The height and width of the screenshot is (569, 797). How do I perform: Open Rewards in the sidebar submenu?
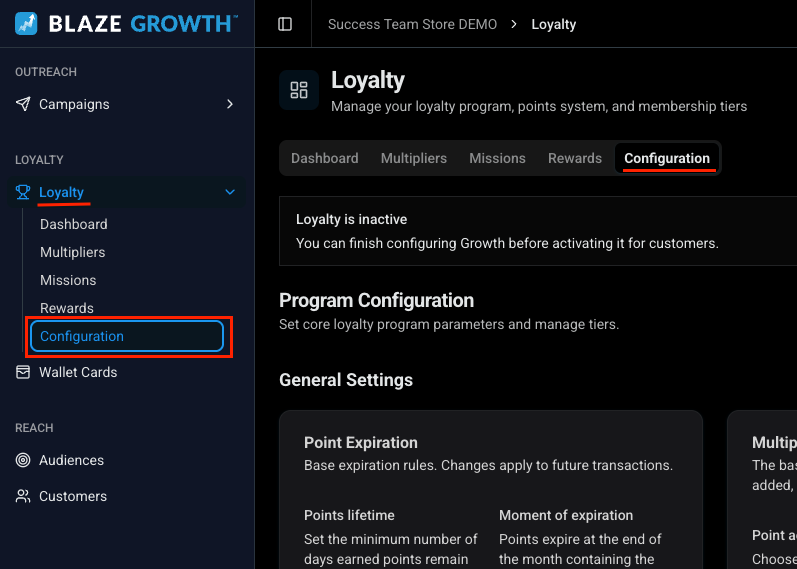(67, 308)
